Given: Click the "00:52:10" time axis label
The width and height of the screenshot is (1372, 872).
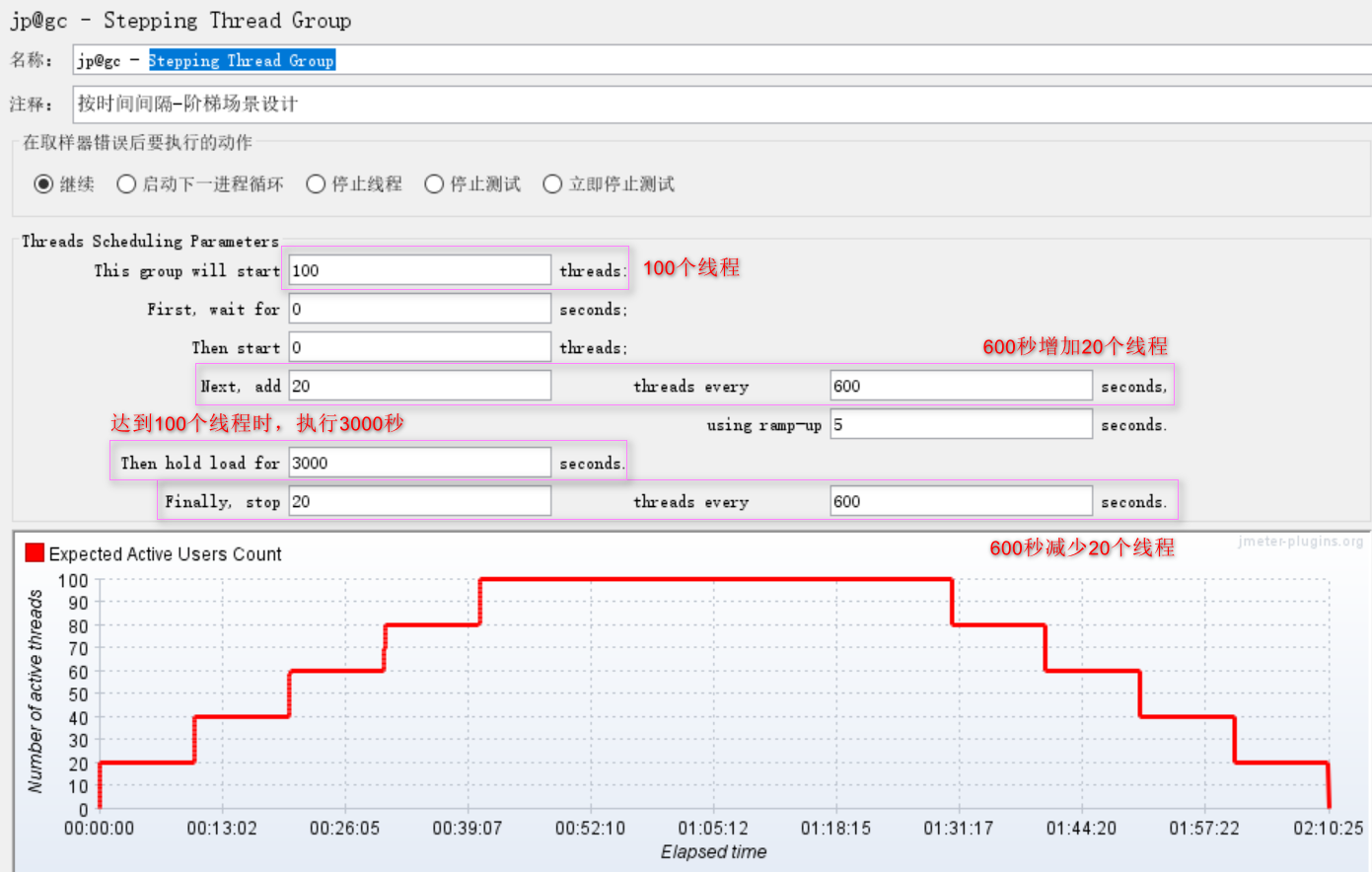Looking at the screenshot, I should [x=590, y=828].
